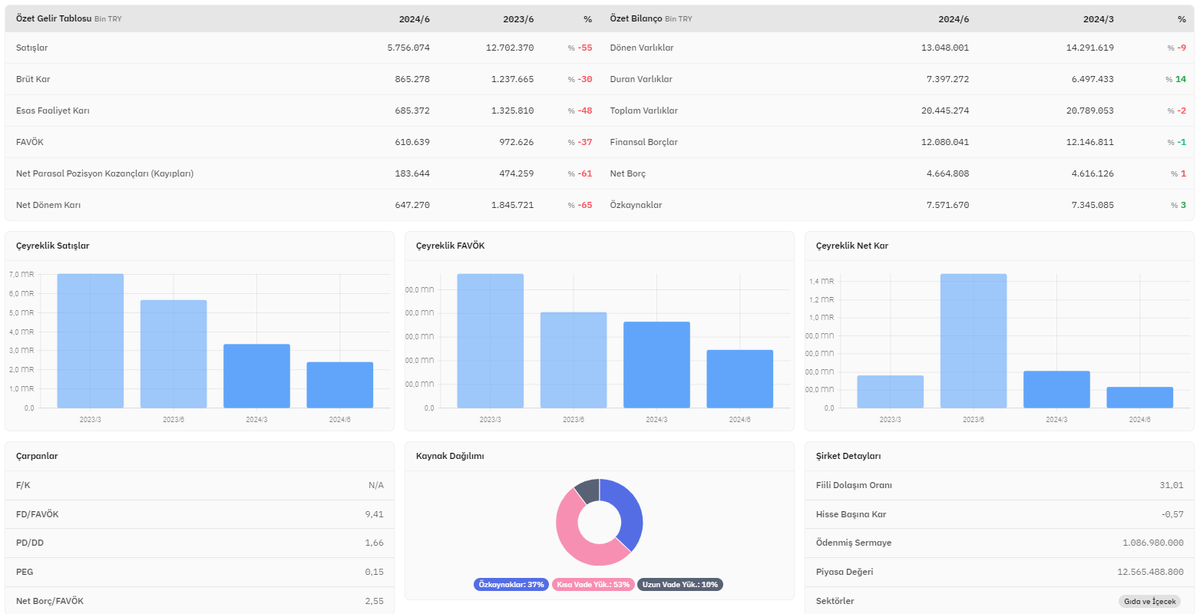The height and width of the screenshot is (614, 1200).
Task: Click the Piyasa Değeri value 12.565.488.800
Action: point(1151,572)
